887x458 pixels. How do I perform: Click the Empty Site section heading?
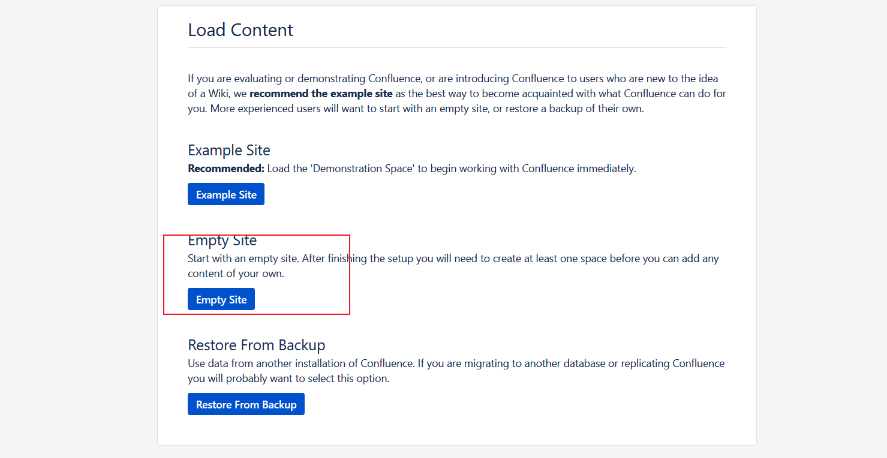pyautogui.click(x=222, y=240)
